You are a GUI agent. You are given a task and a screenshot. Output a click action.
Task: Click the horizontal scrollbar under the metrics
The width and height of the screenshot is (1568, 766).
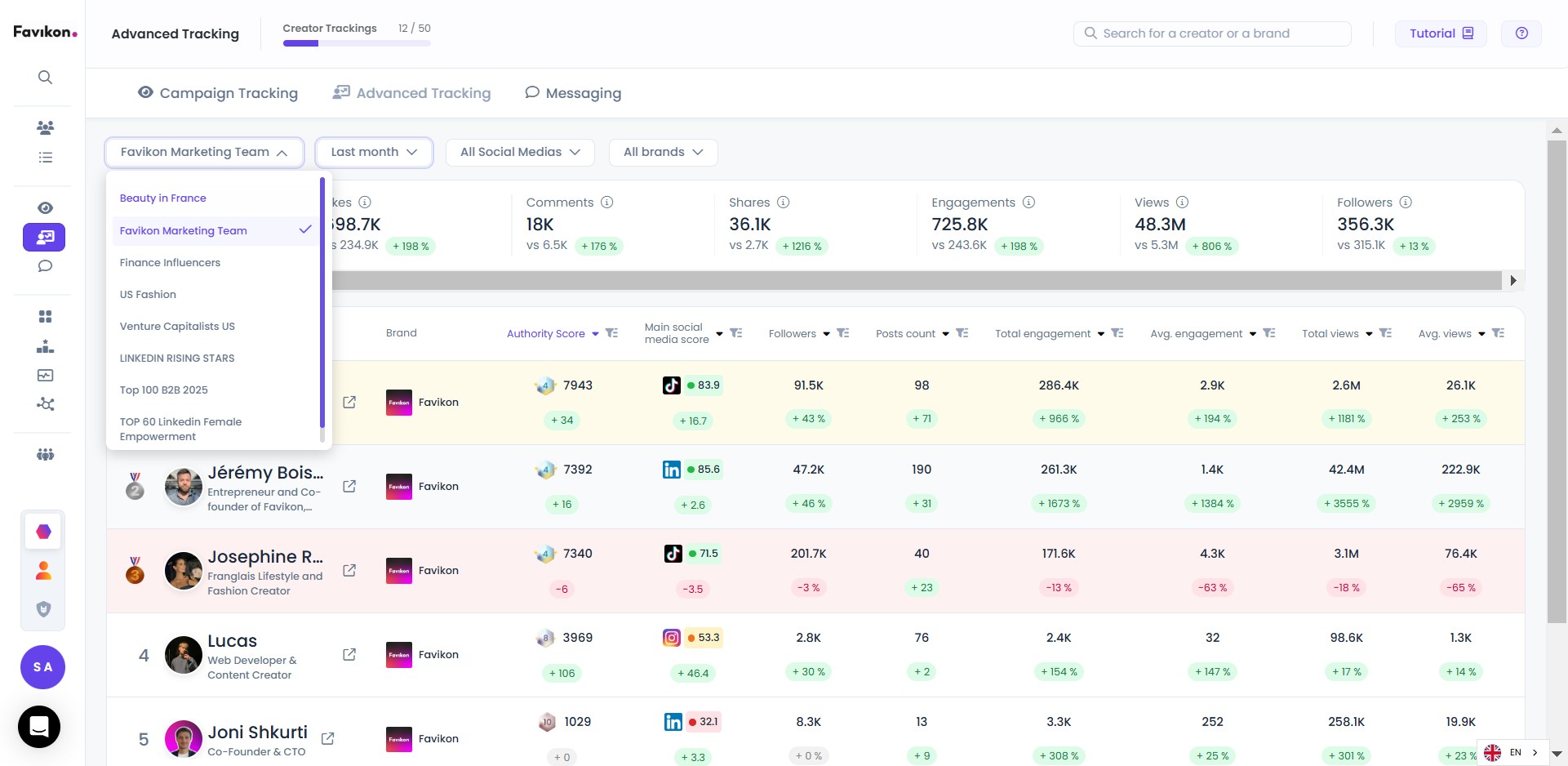tap(917, 281)
